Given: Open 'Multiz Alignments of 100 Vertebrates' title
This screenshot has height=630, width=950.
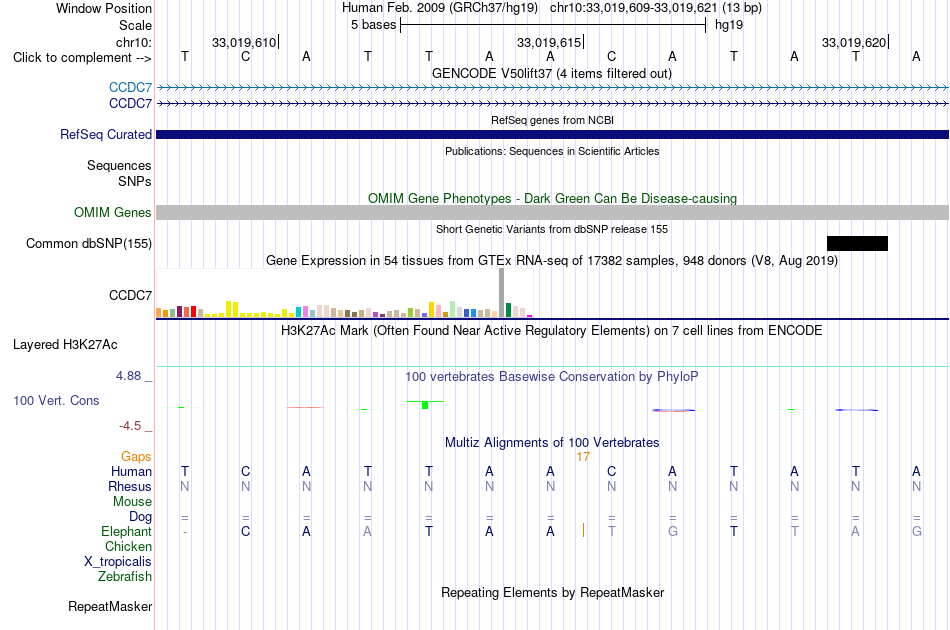Looking at the screenshot, I should click(x=552, y=442).
